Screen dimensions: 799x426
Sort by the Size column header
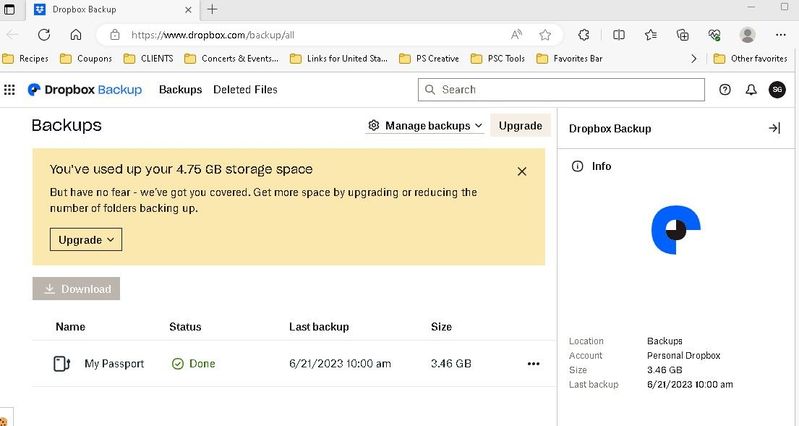[x=441, y=327]
